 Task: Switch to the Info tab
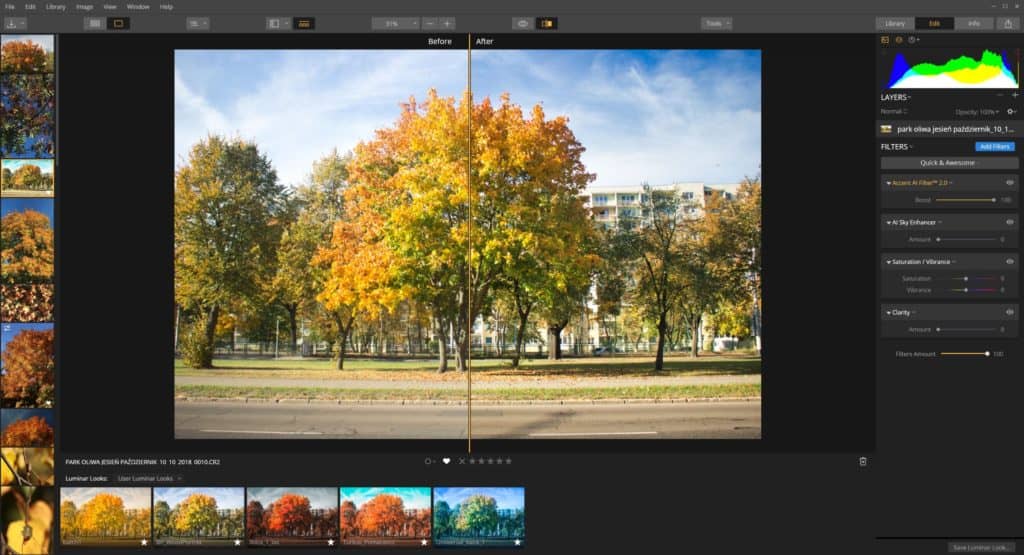[974, 24]
